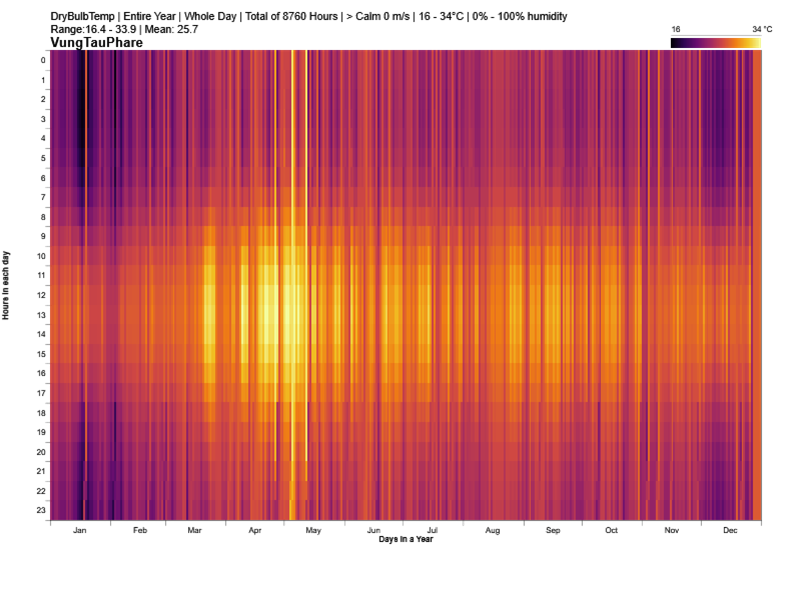
Task: Click hour label 0 on y-axis
Action: point(43,60)
